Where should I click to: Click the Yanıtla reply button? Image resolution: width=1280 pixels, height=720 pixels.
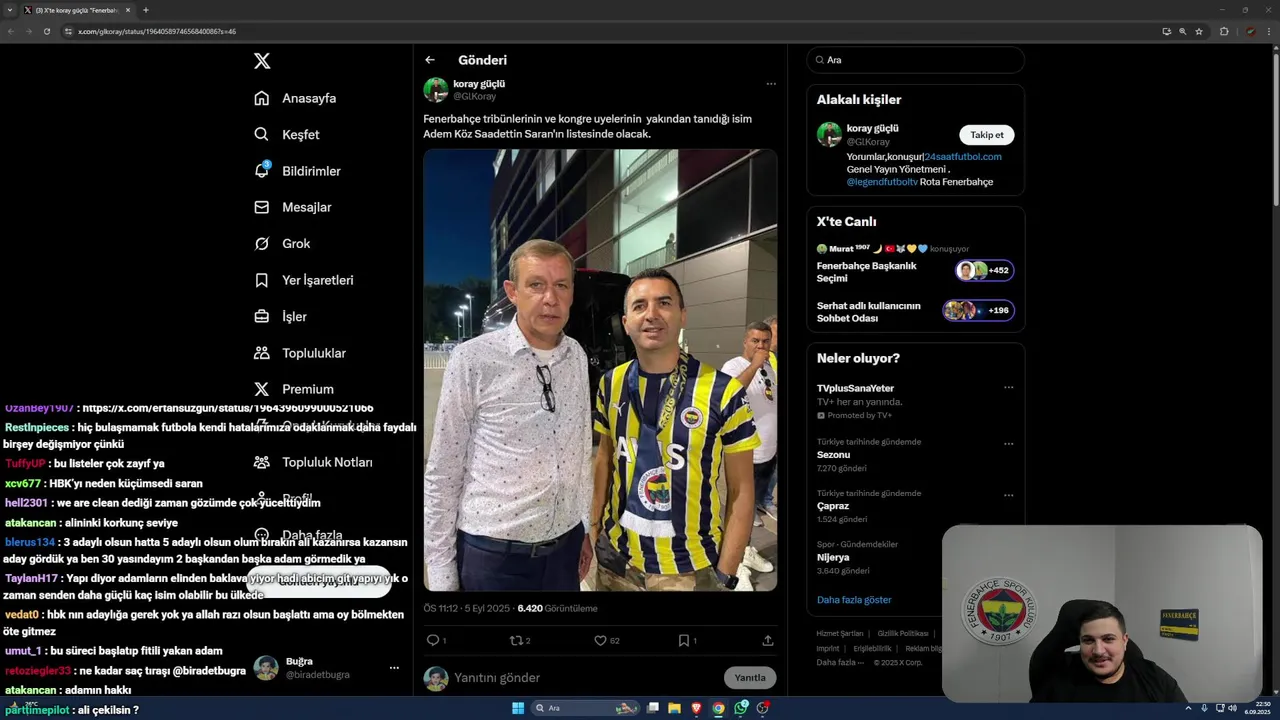pyautogui.click(x=750, y=677)
